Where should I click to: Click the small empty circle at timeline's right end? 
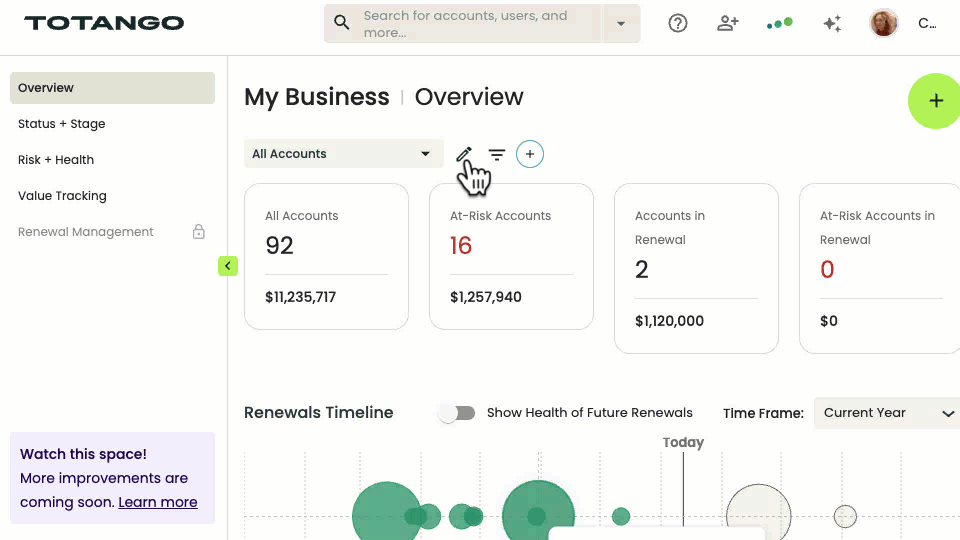[845, 516]
